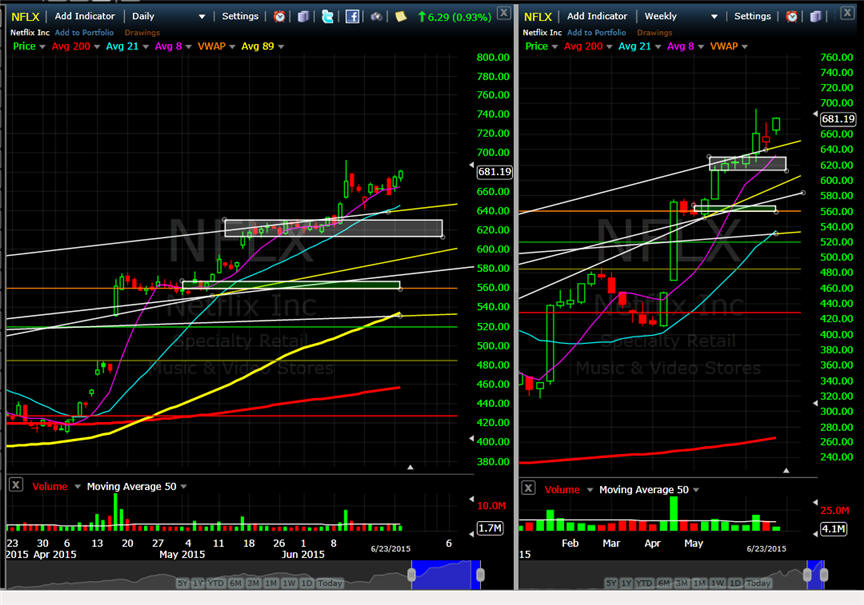Open Volume dropdown on Weekly chart
The image size is (864, 605).
click(x=590, y=490)
